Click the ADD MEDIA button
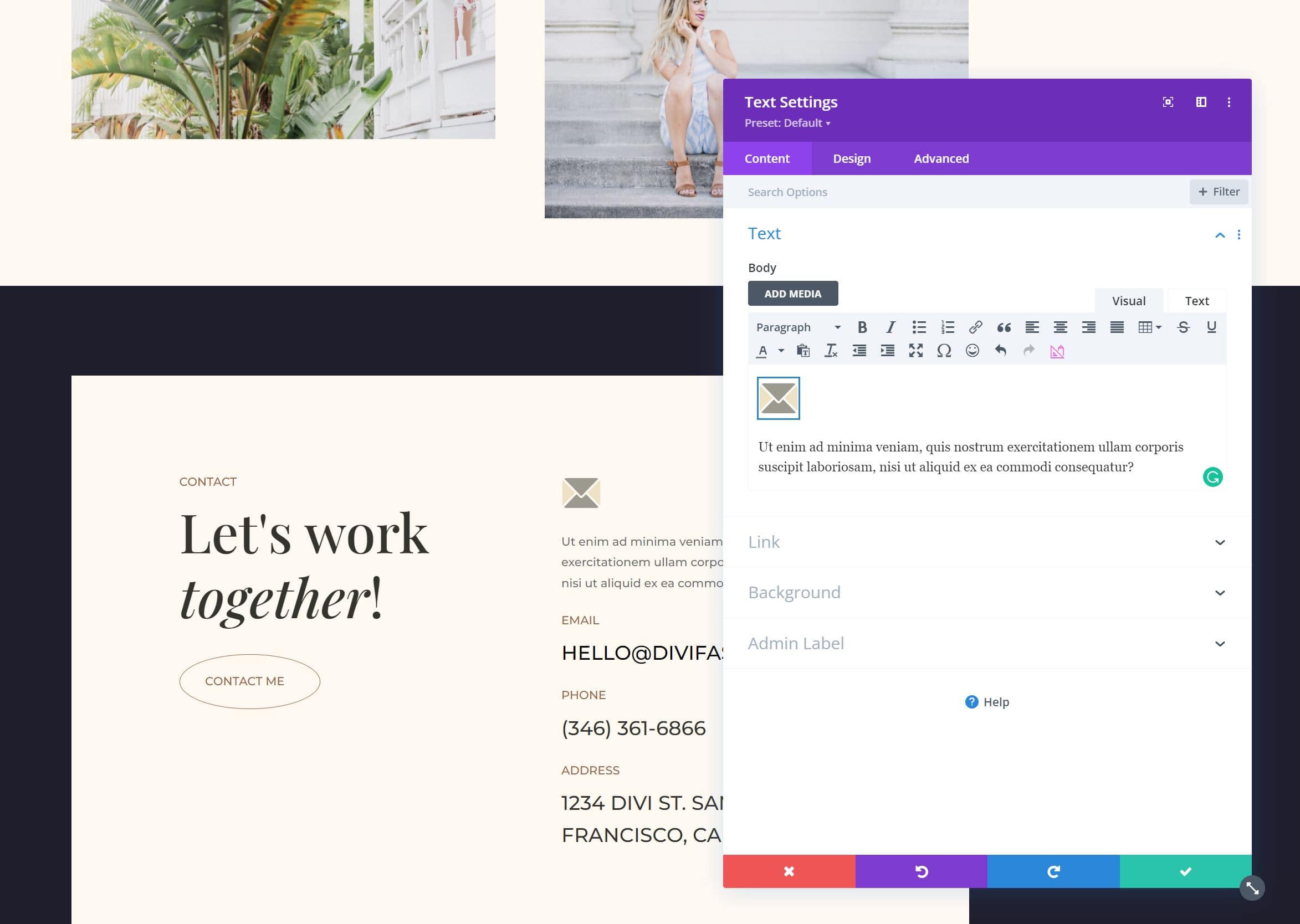1300x924 pixels. 793,293
